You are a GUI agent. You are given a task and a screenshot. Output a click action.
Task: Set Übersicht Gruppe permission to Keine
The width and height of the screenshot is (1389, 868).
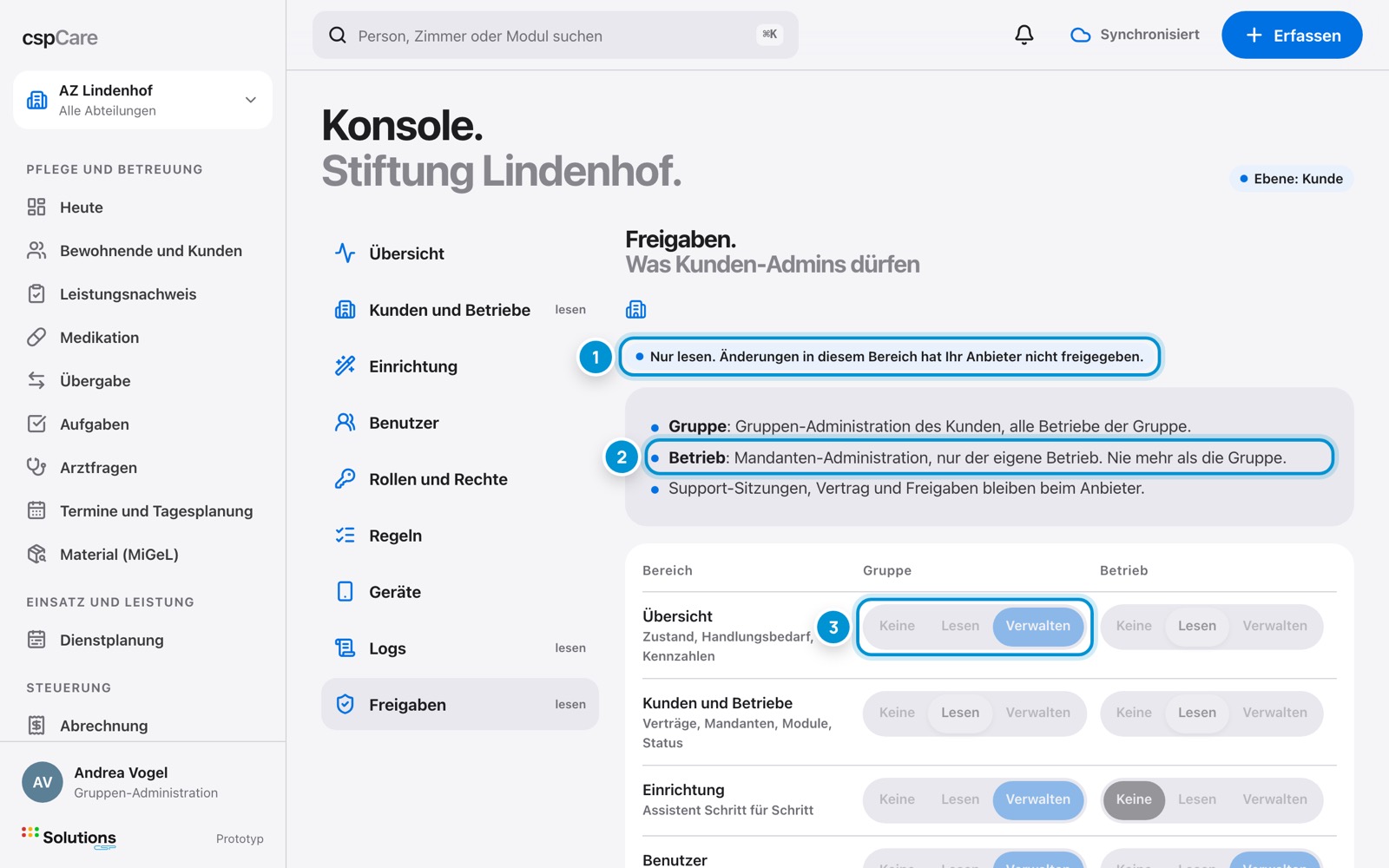tap(897, 626)
